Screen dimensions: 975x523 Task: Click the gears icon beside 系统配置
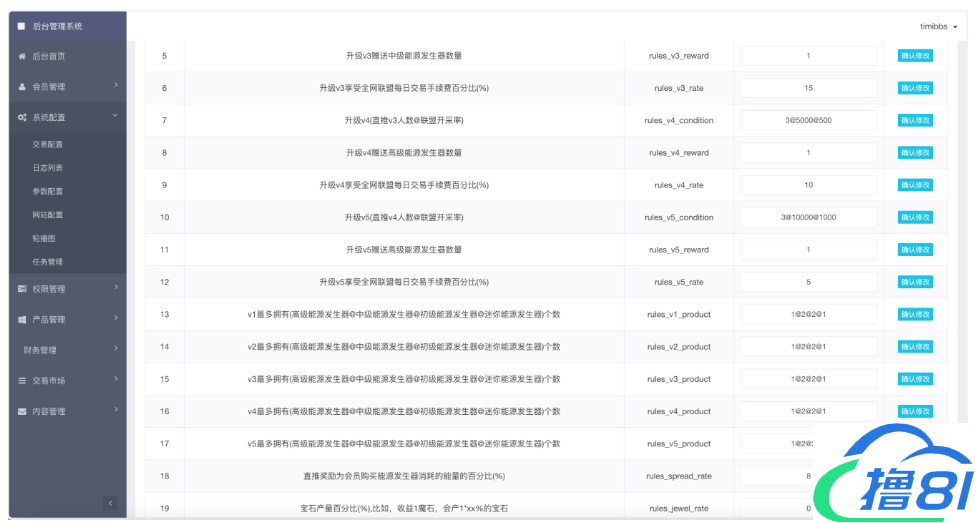[22, 117]
